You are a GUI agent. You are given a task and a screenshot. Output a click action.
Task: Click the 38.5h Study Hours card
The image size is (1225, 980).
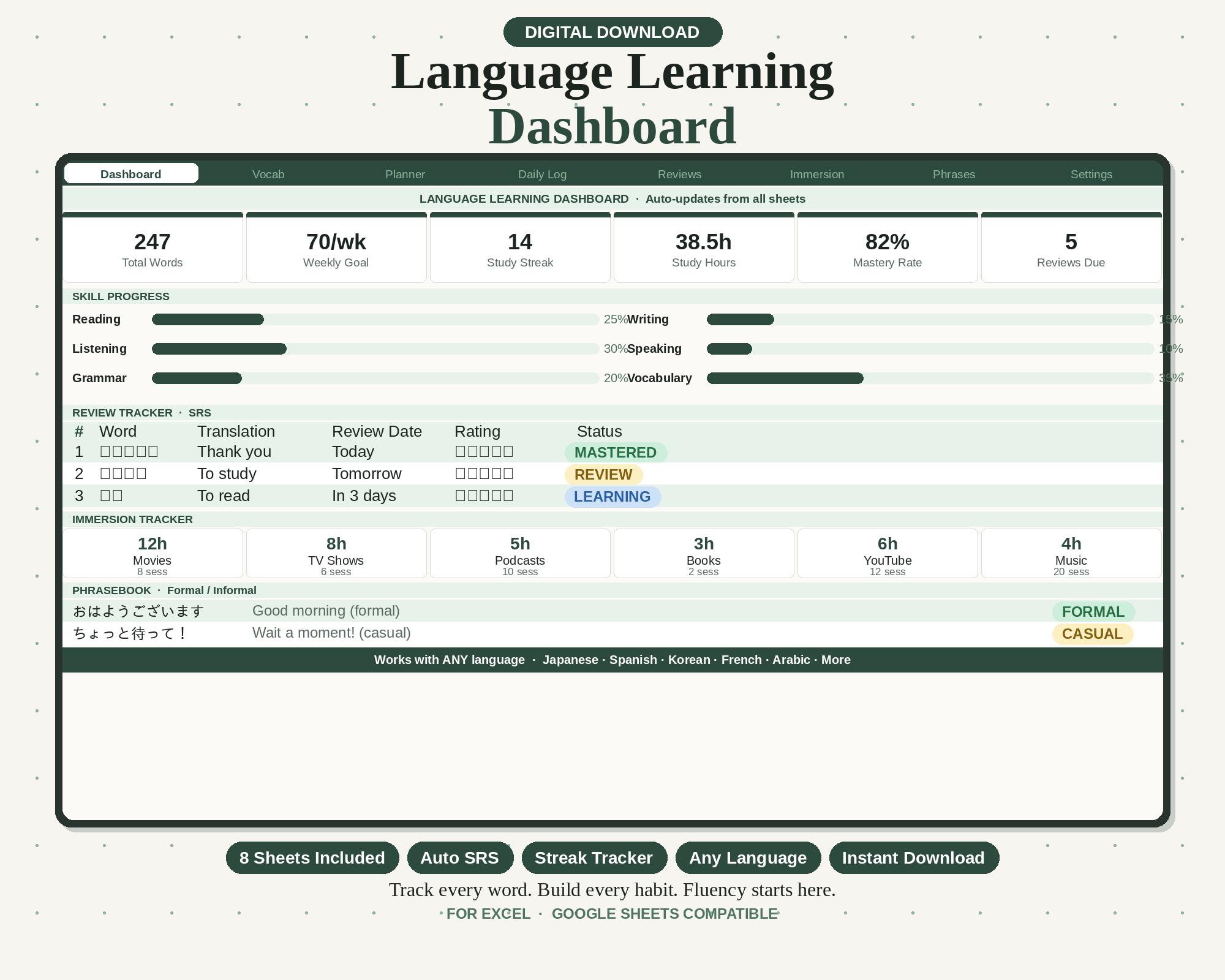[704, 247]
